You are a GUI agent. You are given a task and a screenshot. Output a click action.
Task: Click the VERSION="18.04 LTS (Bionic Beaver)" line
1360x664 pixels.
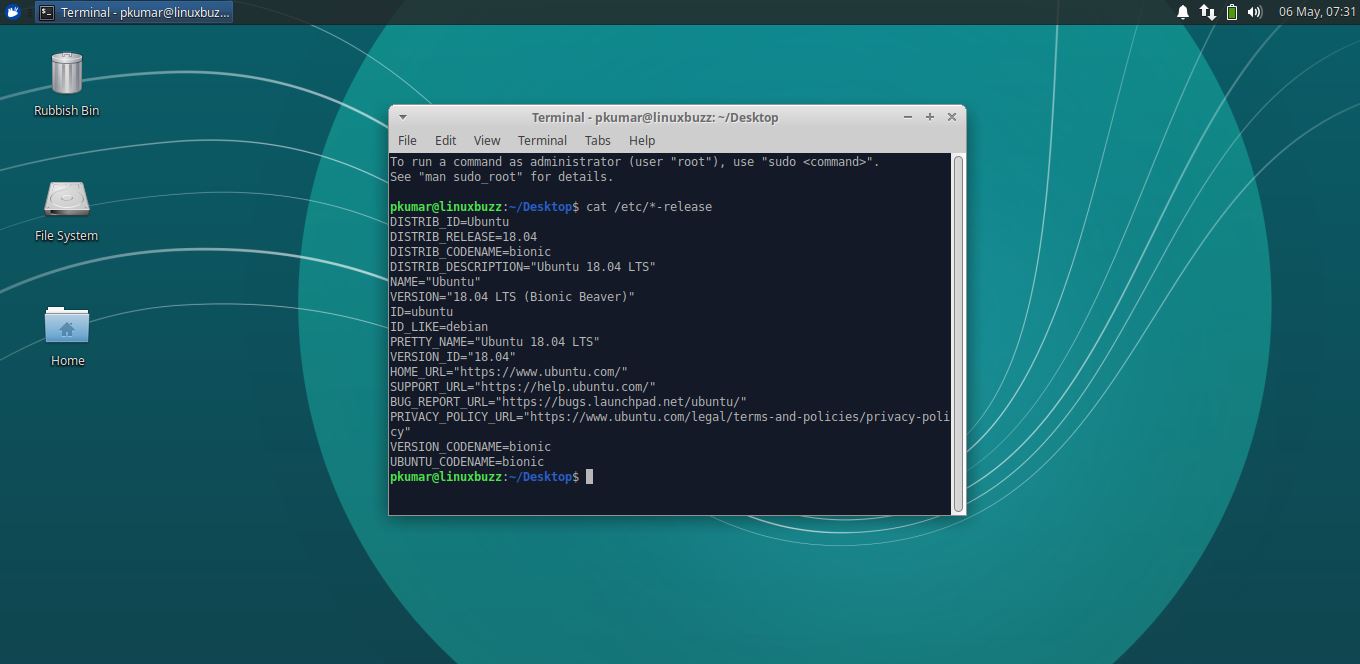coord(512,297)
